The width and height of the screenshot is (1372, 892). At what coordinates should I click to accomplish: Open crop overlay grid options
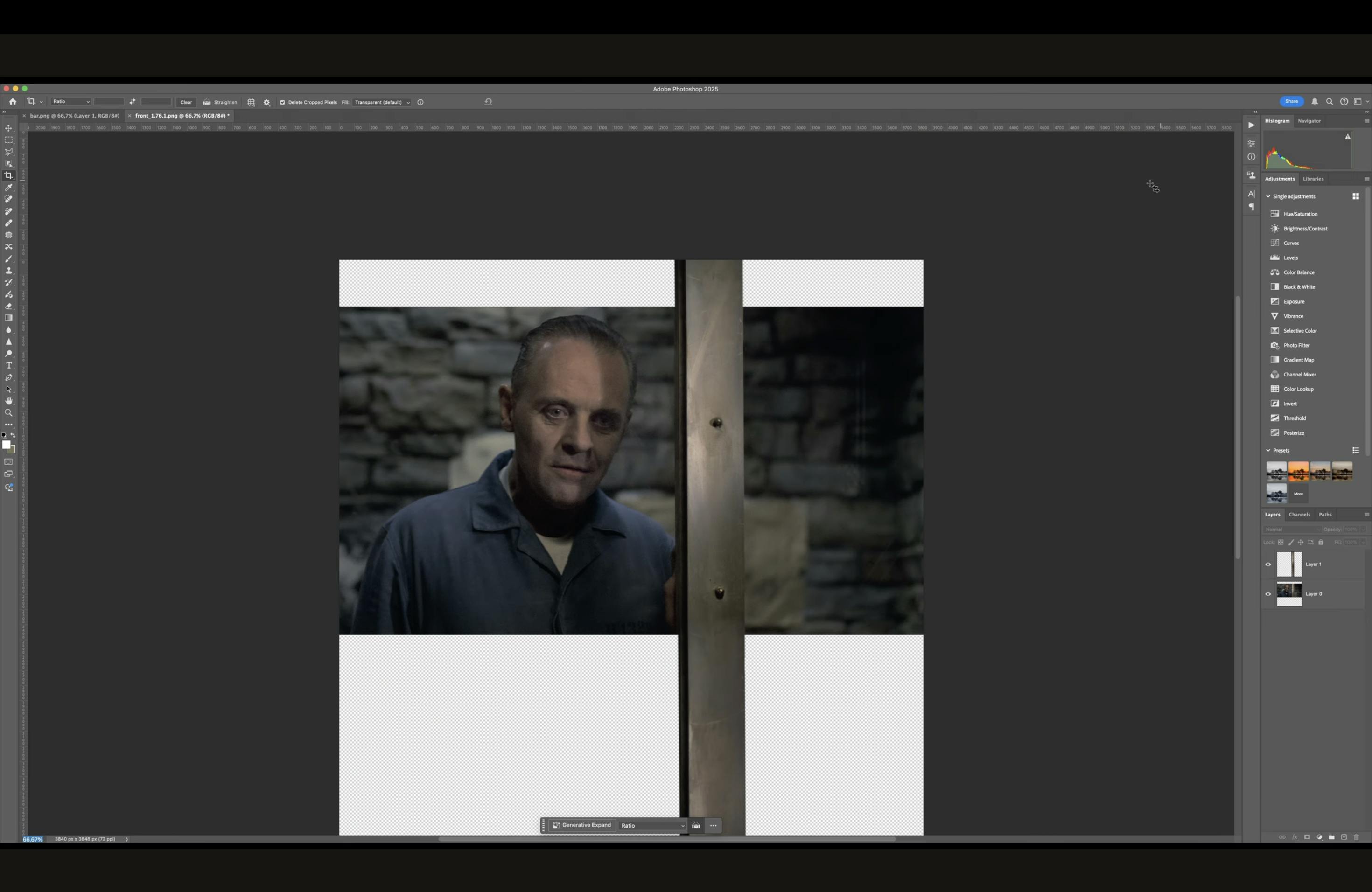pyautogui.click(x=252, y=102)
